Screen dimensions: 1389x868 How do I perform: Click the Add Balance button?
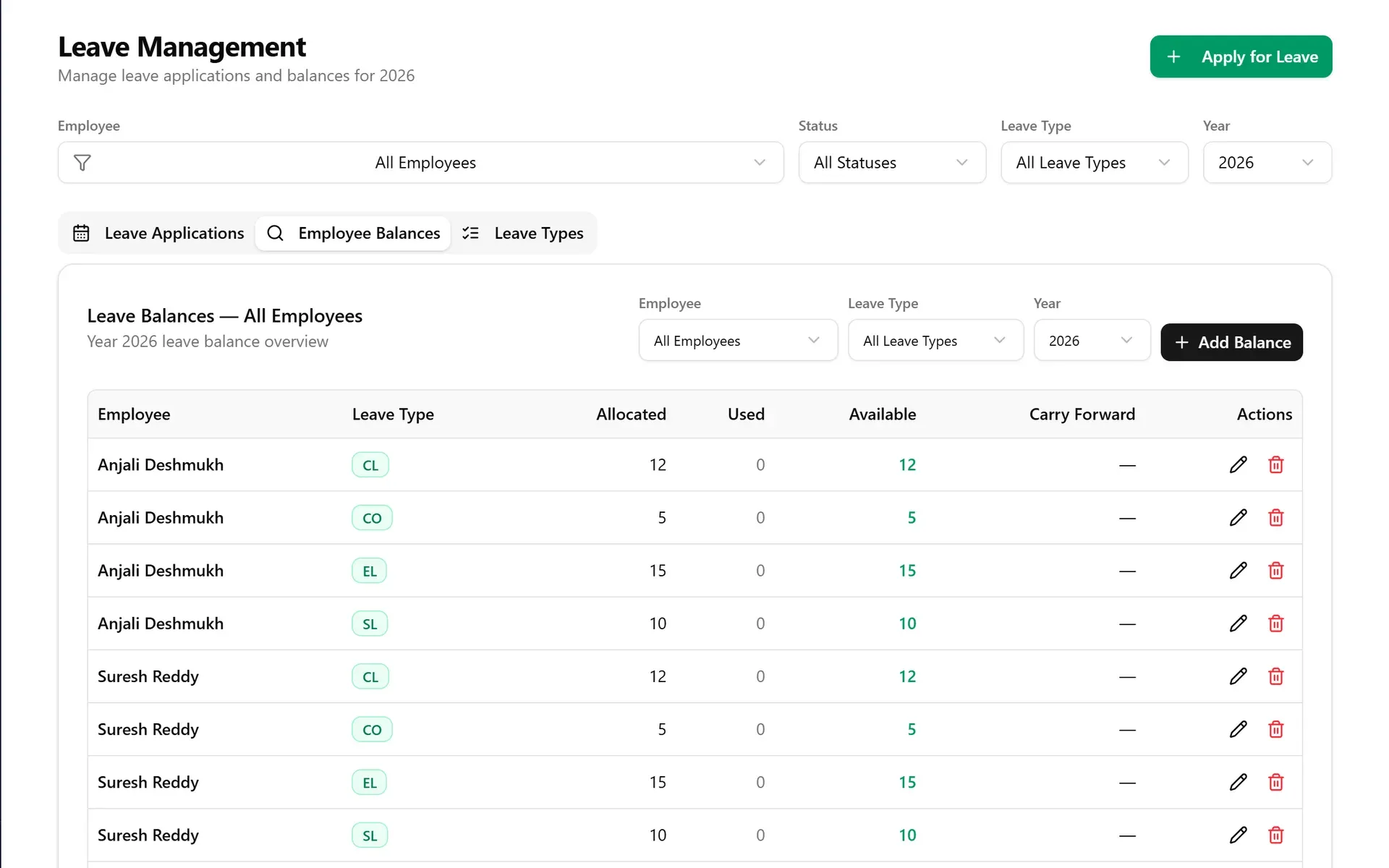(1231, 342)
